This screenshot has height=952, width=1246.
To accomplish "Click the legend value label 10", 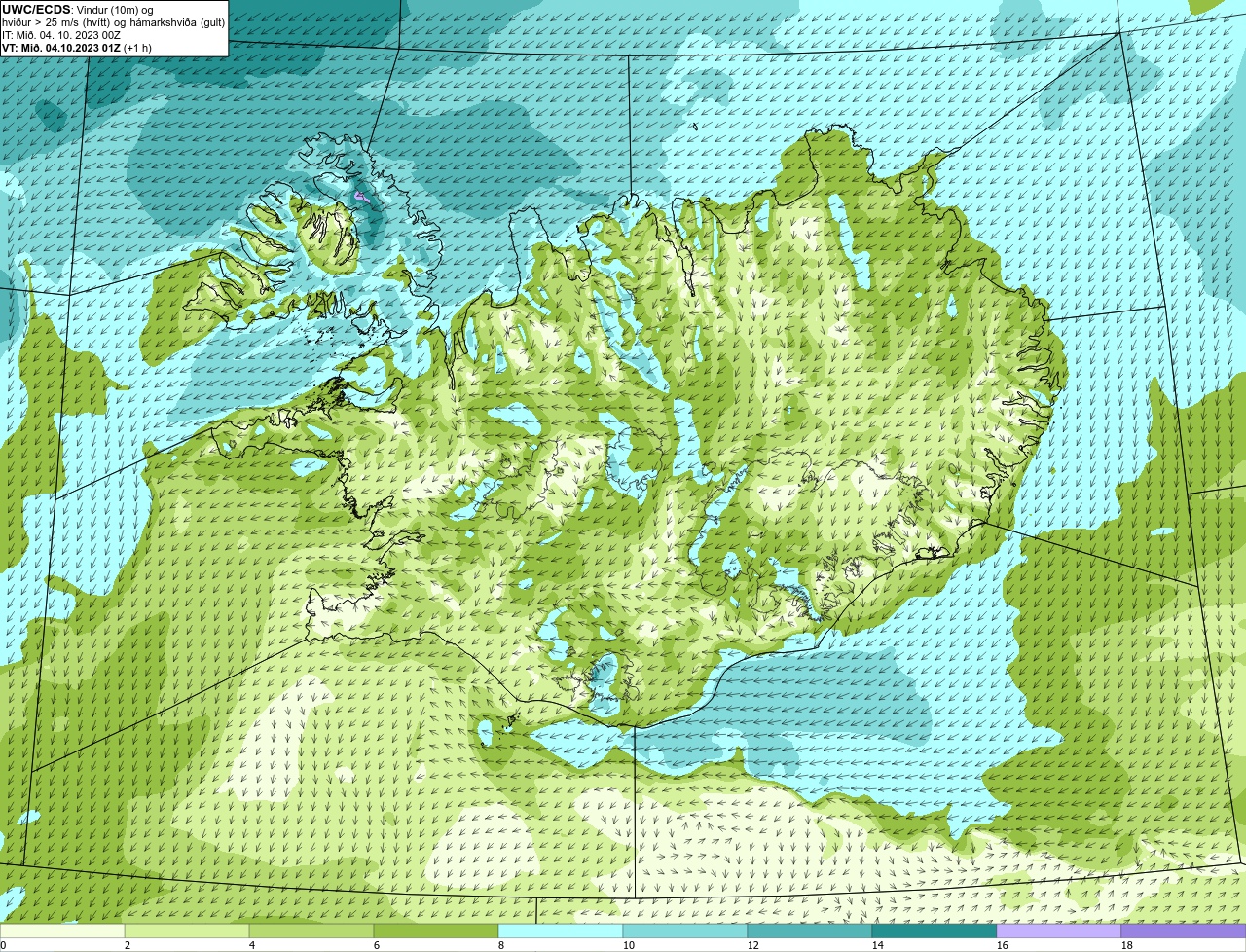I will click(629, 945).
